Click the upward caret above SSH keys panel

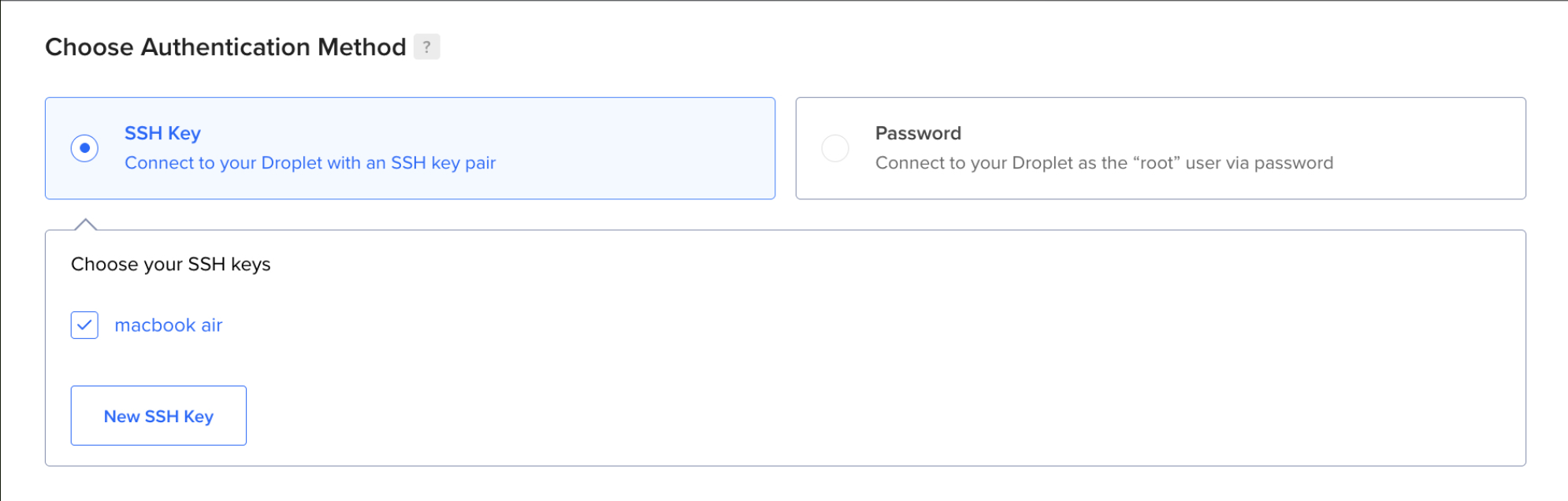[85, 225]
